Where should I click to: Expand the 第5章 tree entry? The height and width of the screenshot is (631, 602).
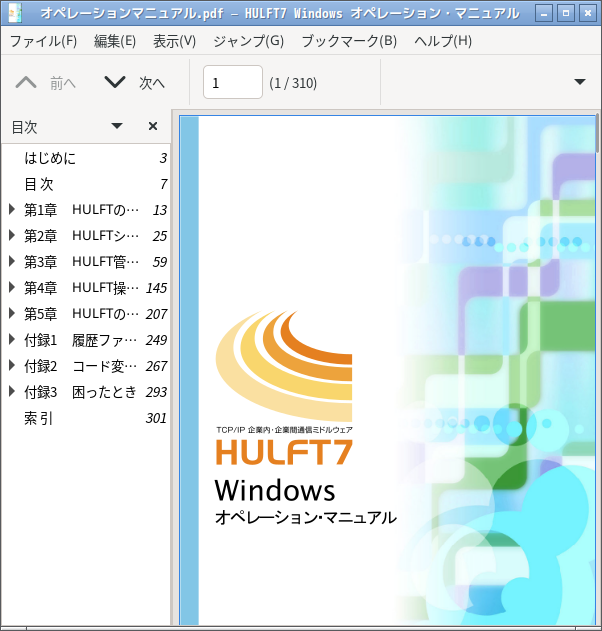tap(12, 313)
